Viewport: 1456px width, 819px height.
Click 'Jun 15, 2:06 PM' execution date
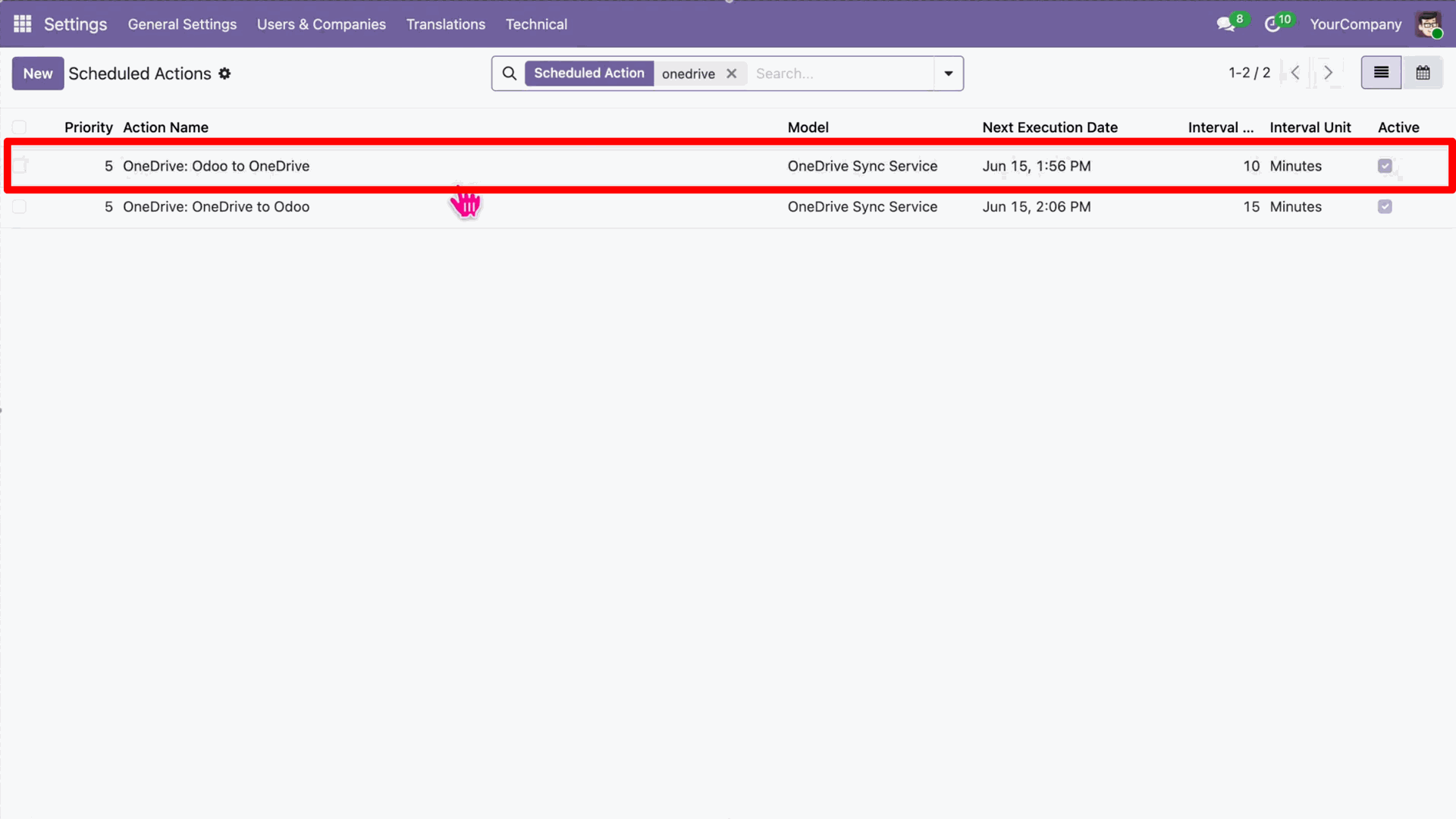point(1037,207)
